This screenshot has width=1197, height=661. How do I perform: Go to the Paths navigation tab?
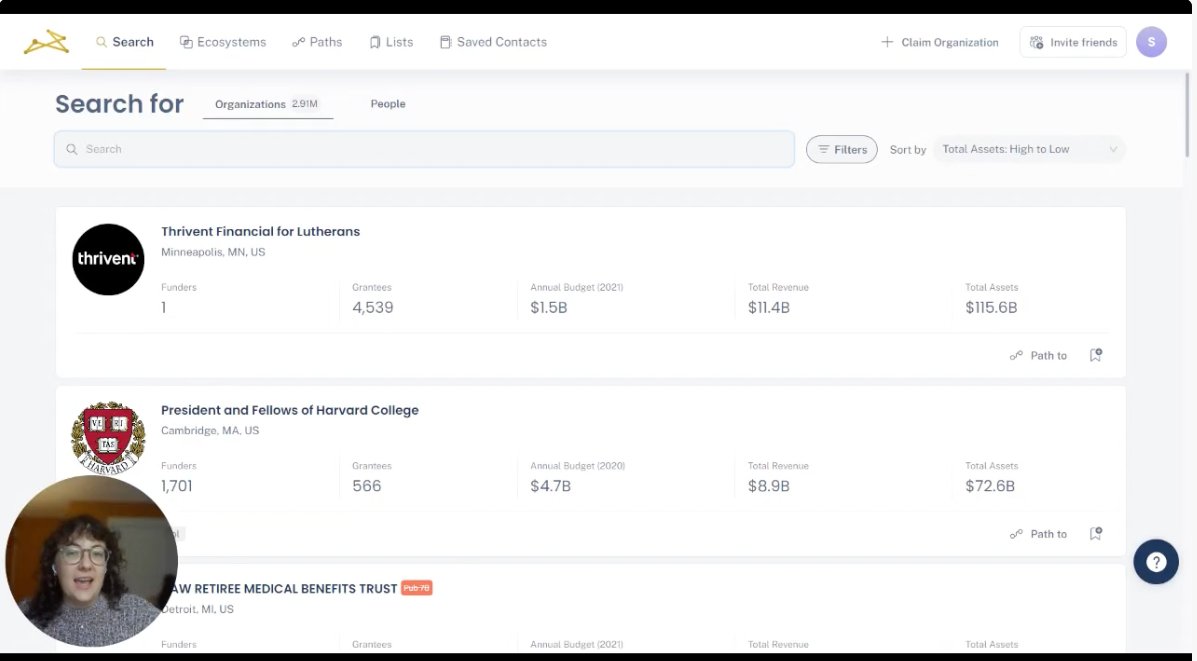pyautogui.click(x=317, y=42)
